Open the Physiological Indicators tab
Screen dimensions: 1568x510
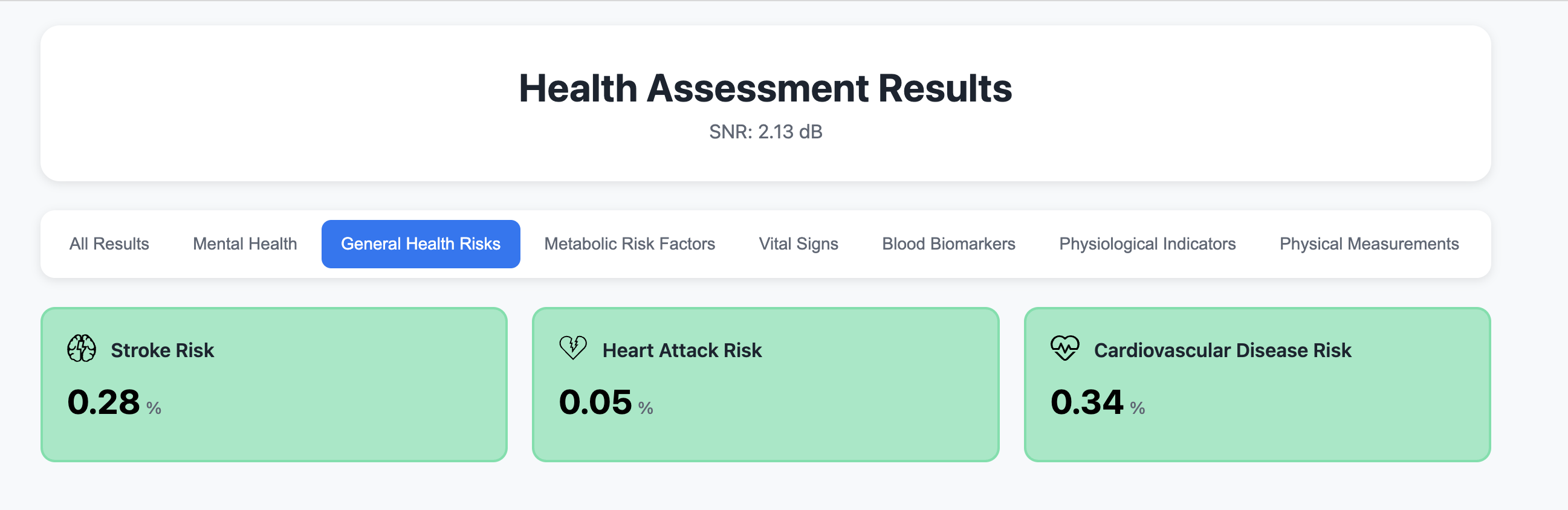pyautogui.click(x=1147, y=244)
